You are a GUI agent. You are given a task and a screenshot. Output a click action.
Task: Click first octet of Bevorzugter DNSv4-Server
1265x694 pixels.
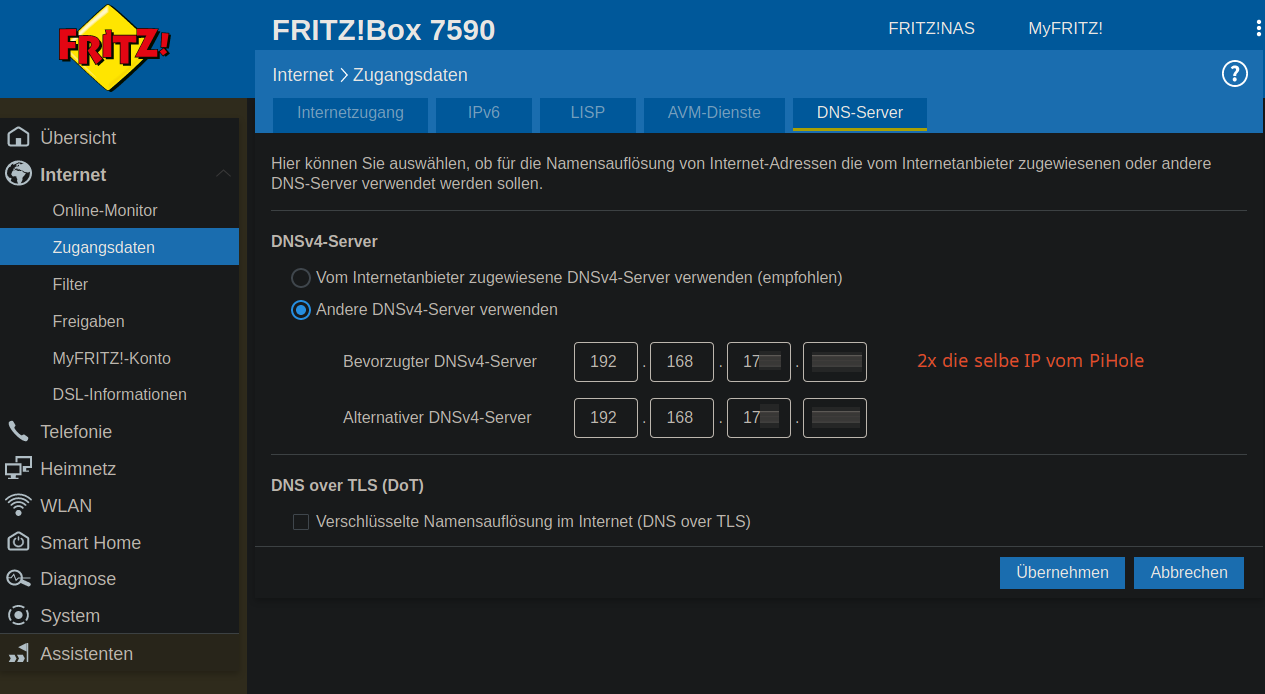tap(606, 362)
